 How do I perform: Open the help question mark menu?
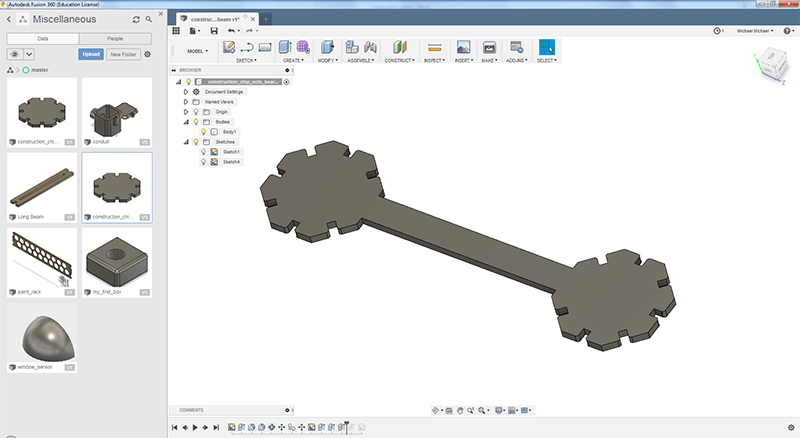pos(787,31)
